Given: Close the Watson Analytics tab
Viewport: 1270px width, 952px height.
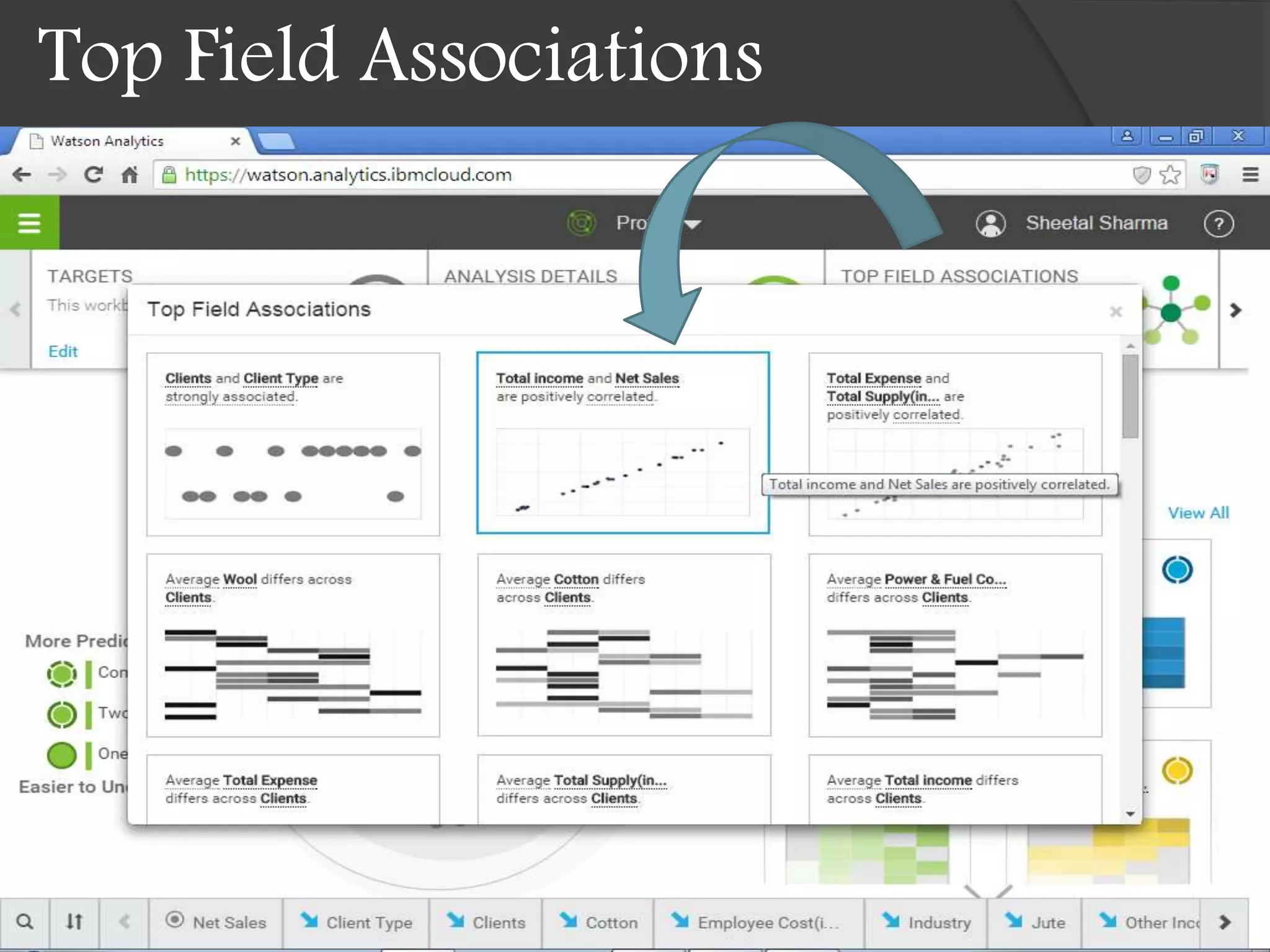Looking at the screenshot, I should click(235, 141).
